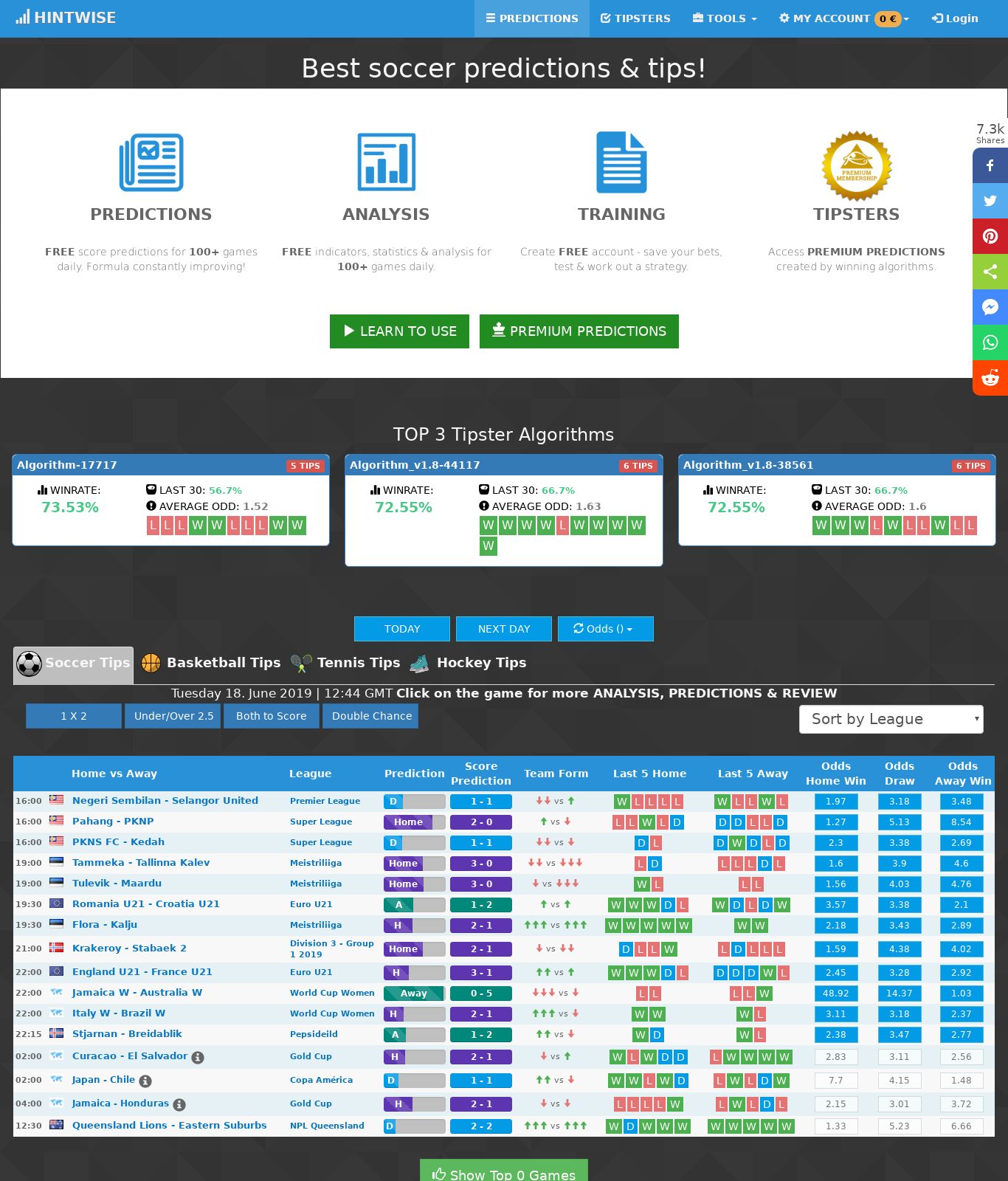Open Pahang - PKNP match
The height and width of the screenshot is (1181, 1008).
(113, 821)
